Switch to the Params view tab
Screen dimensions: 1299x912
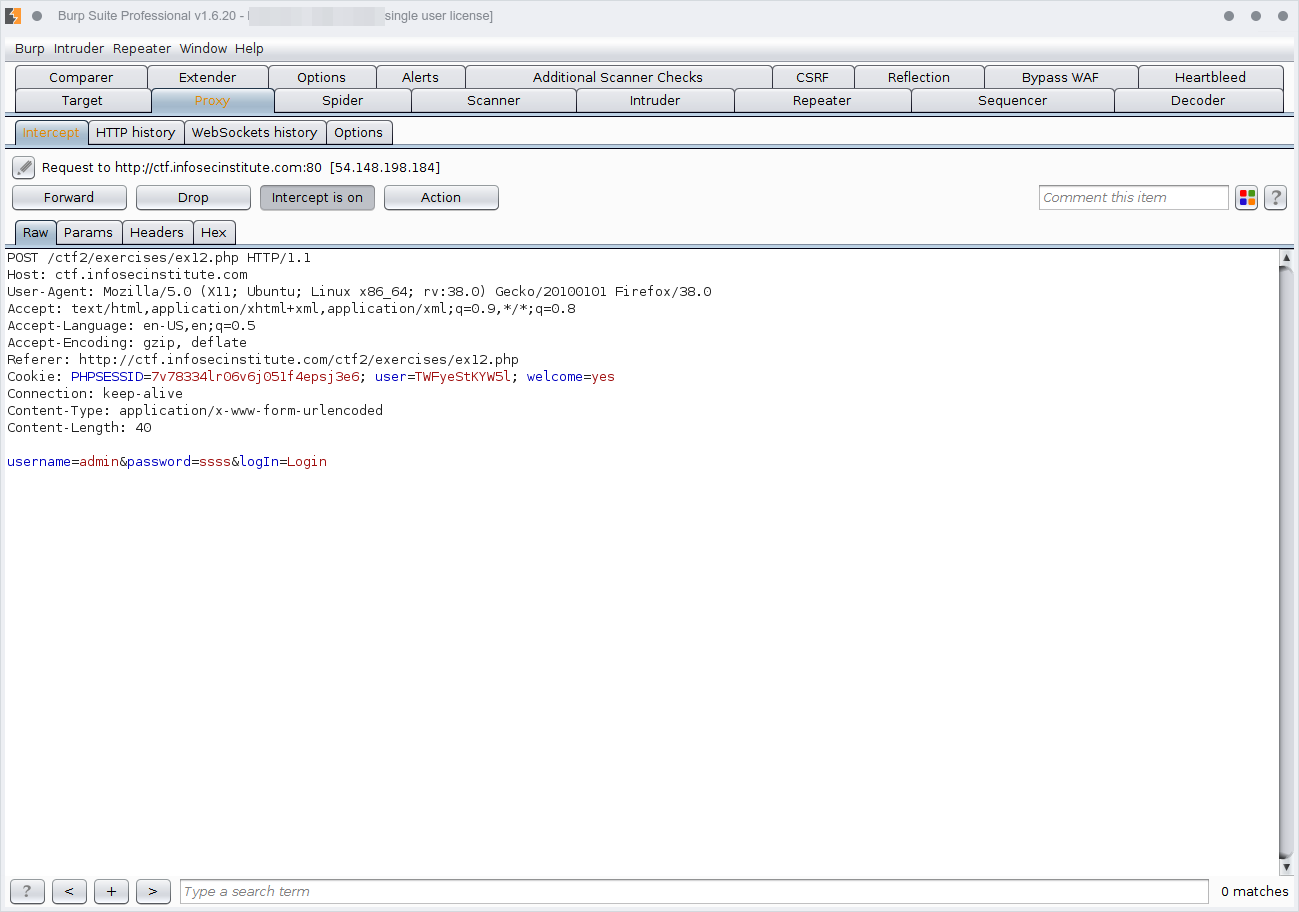(88, 232)
